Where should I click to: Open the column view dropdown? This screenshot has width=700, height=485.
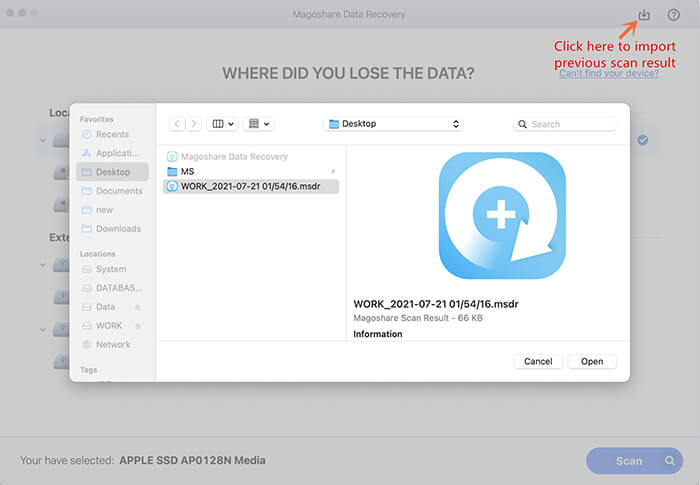[223, 124]
